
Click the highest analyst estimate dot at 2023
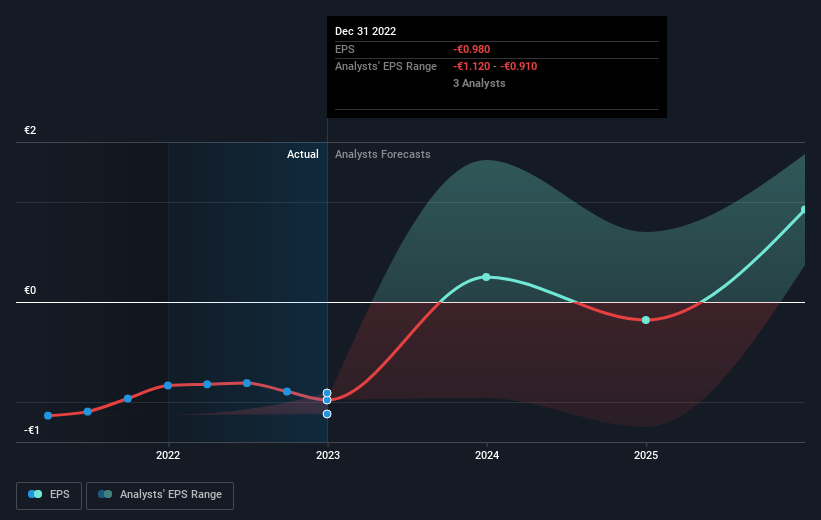[327, 393]
